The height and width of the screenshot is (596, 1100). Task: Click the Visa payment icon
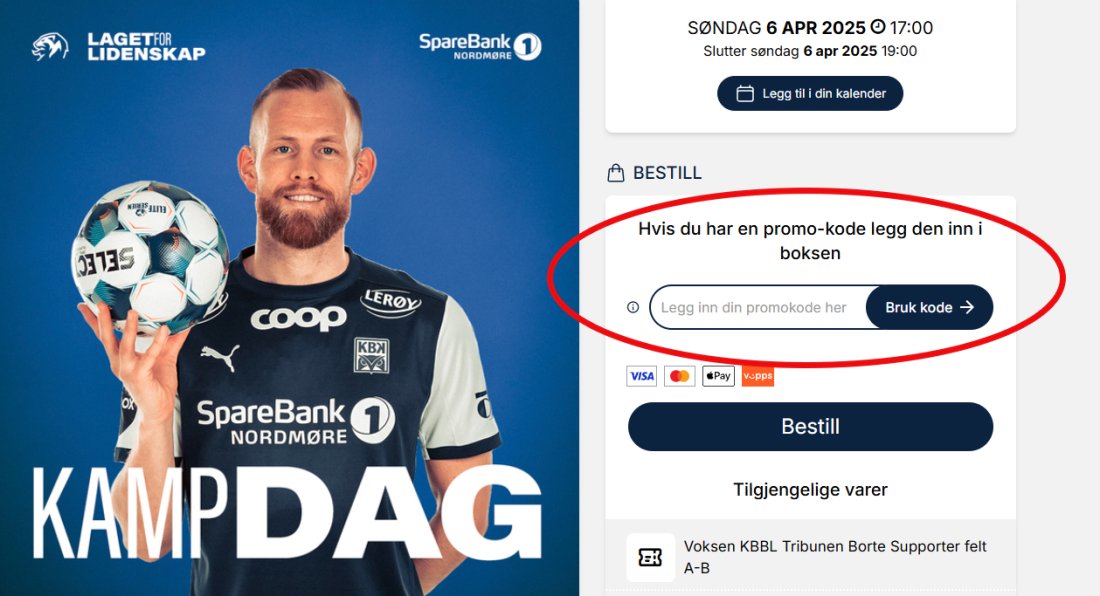[642, 376]
